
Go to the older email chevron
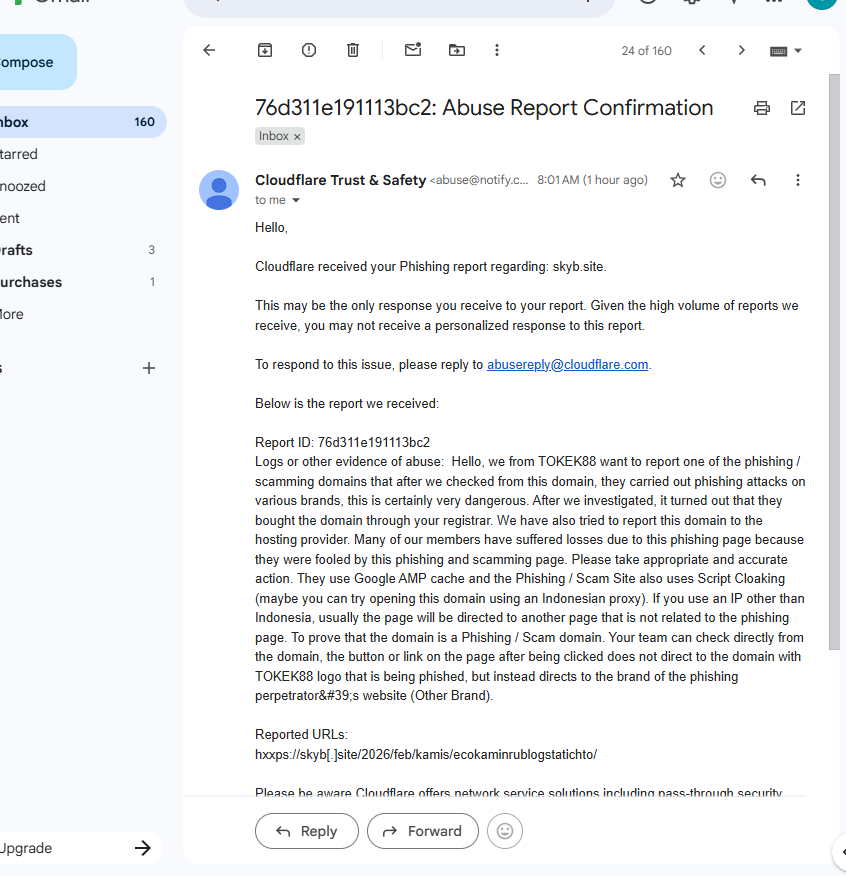coord(742,50)
